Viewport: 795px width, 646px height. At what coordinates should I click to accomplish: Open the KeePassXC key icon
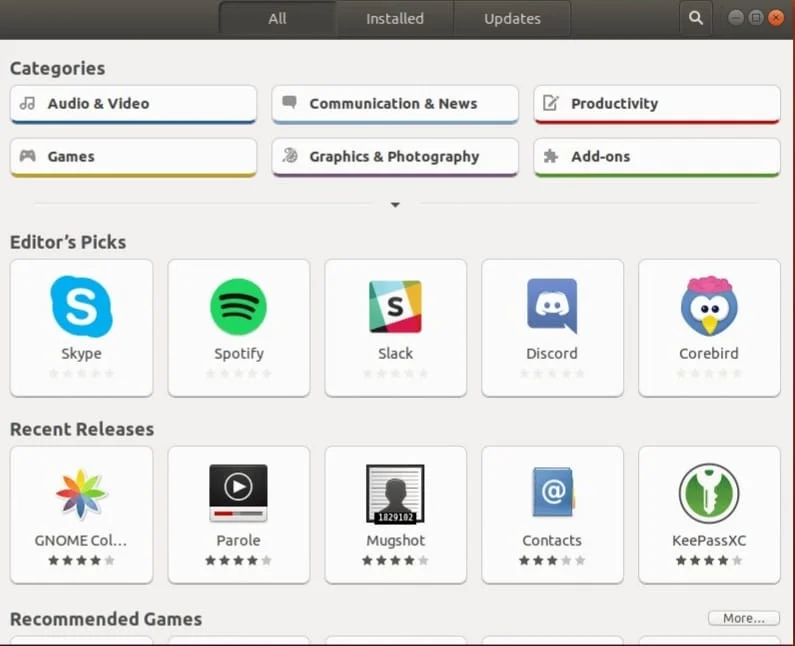tap(709, 493)
